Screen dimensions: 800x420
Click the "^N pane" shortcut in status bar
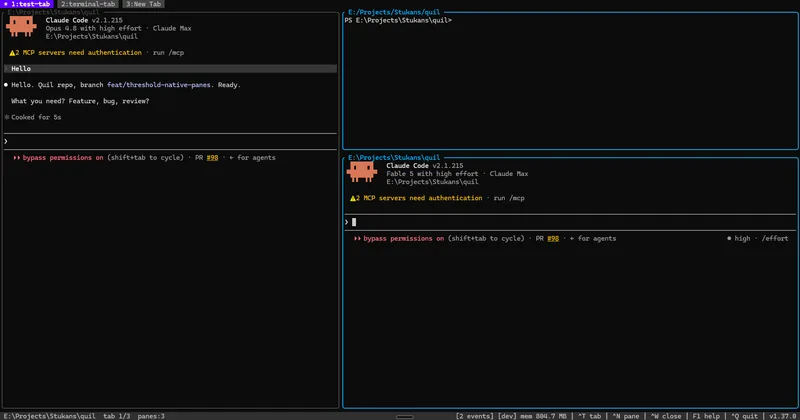(626, 416)
